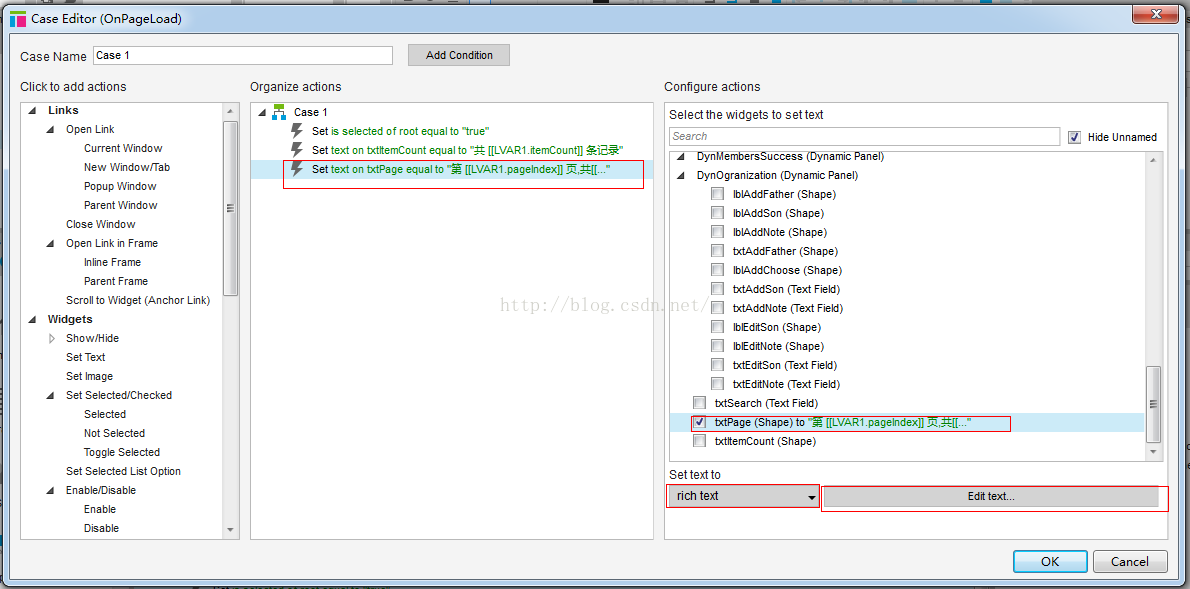Confirm with the OK button
Screen dimensions: 1190x589
(x=1050, y=562)
